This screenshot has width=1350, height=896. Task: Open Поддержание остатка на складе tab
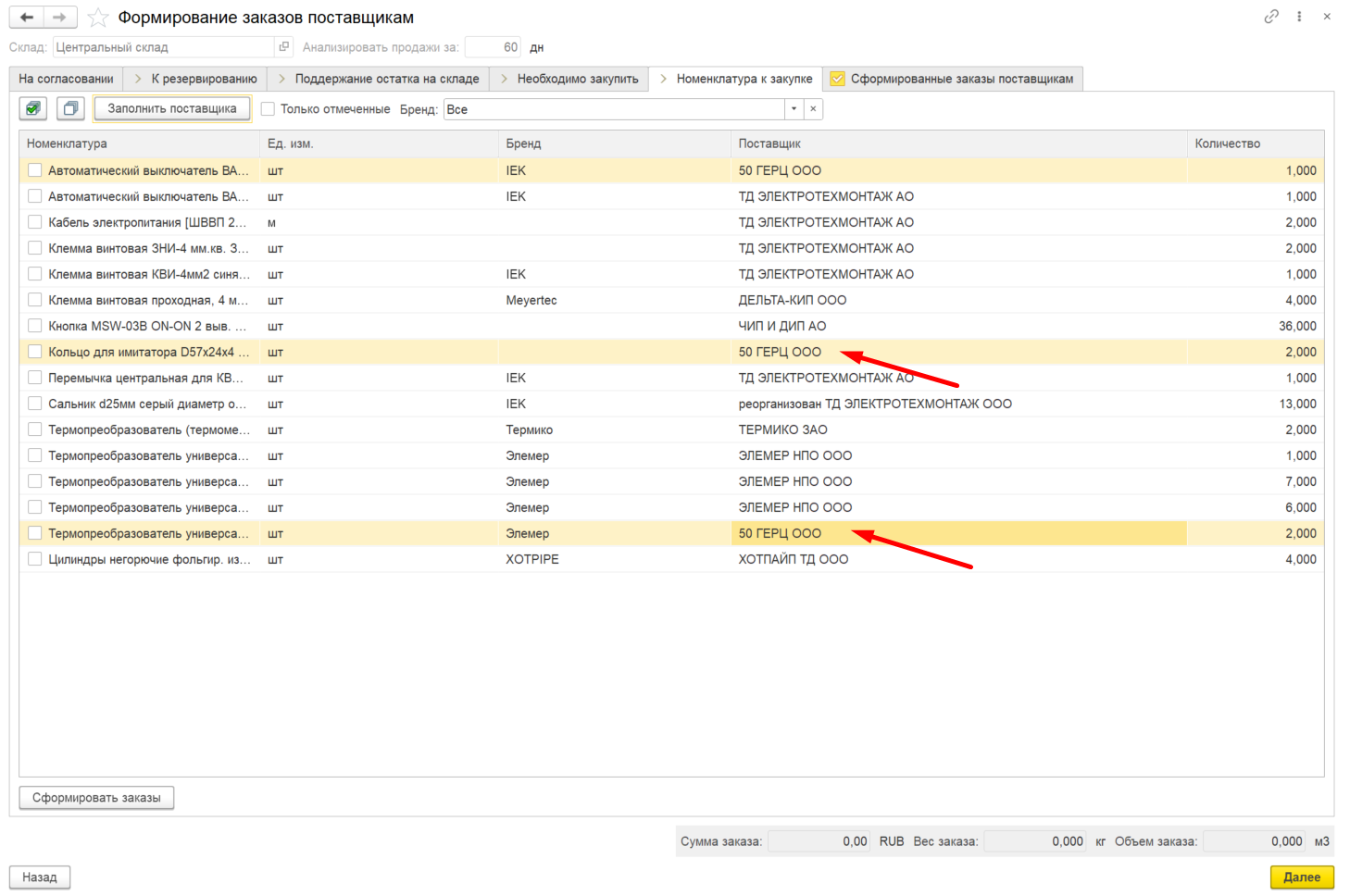tap(379, 79)
